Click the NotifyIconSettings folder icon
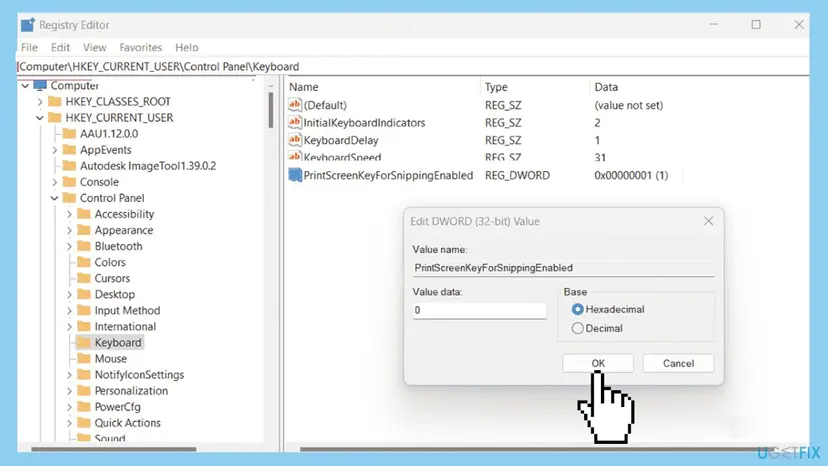This screenshot has width=828, height=466. point(84,375)
